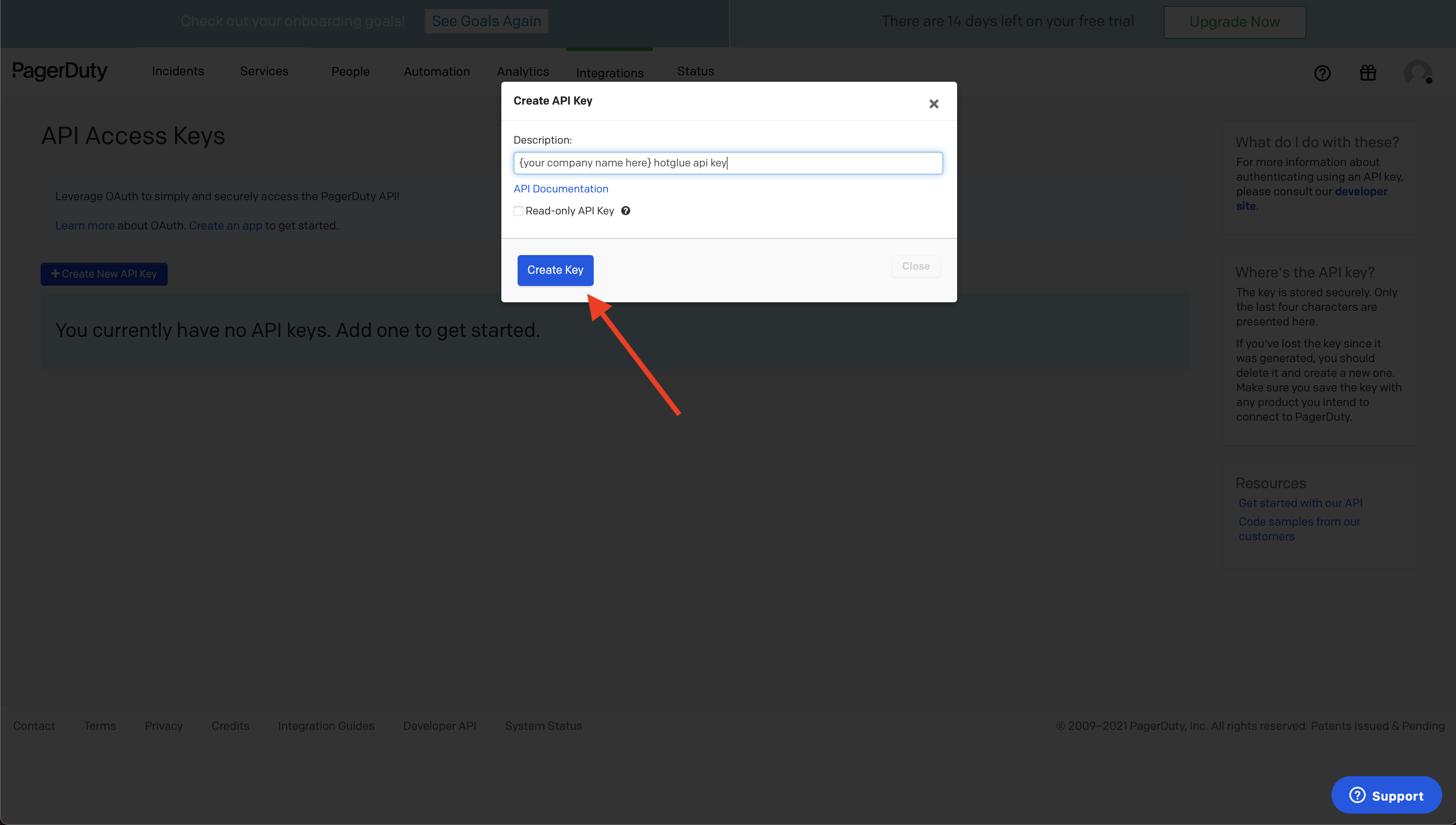This screenshot has height=825, width=1456.
Task: Open the Support chat button
Action: coord(1386,796)
